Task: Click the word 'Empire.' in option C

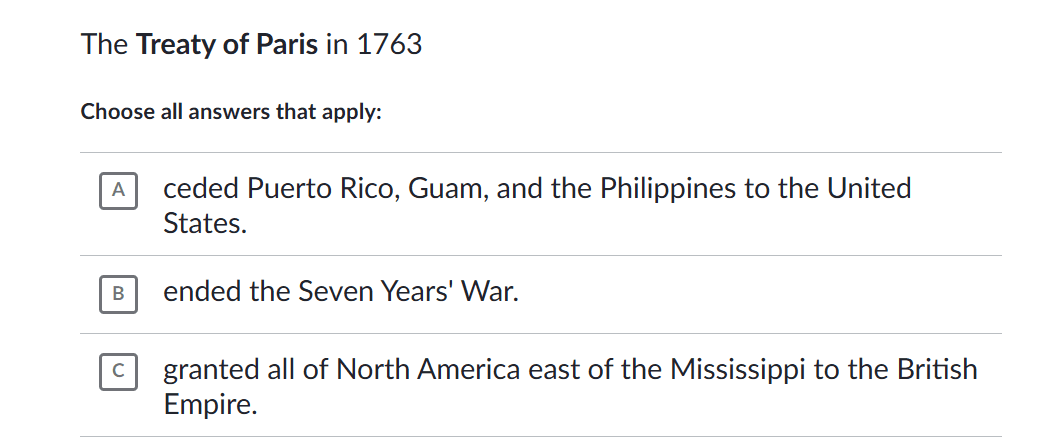Action: [210, 405]
